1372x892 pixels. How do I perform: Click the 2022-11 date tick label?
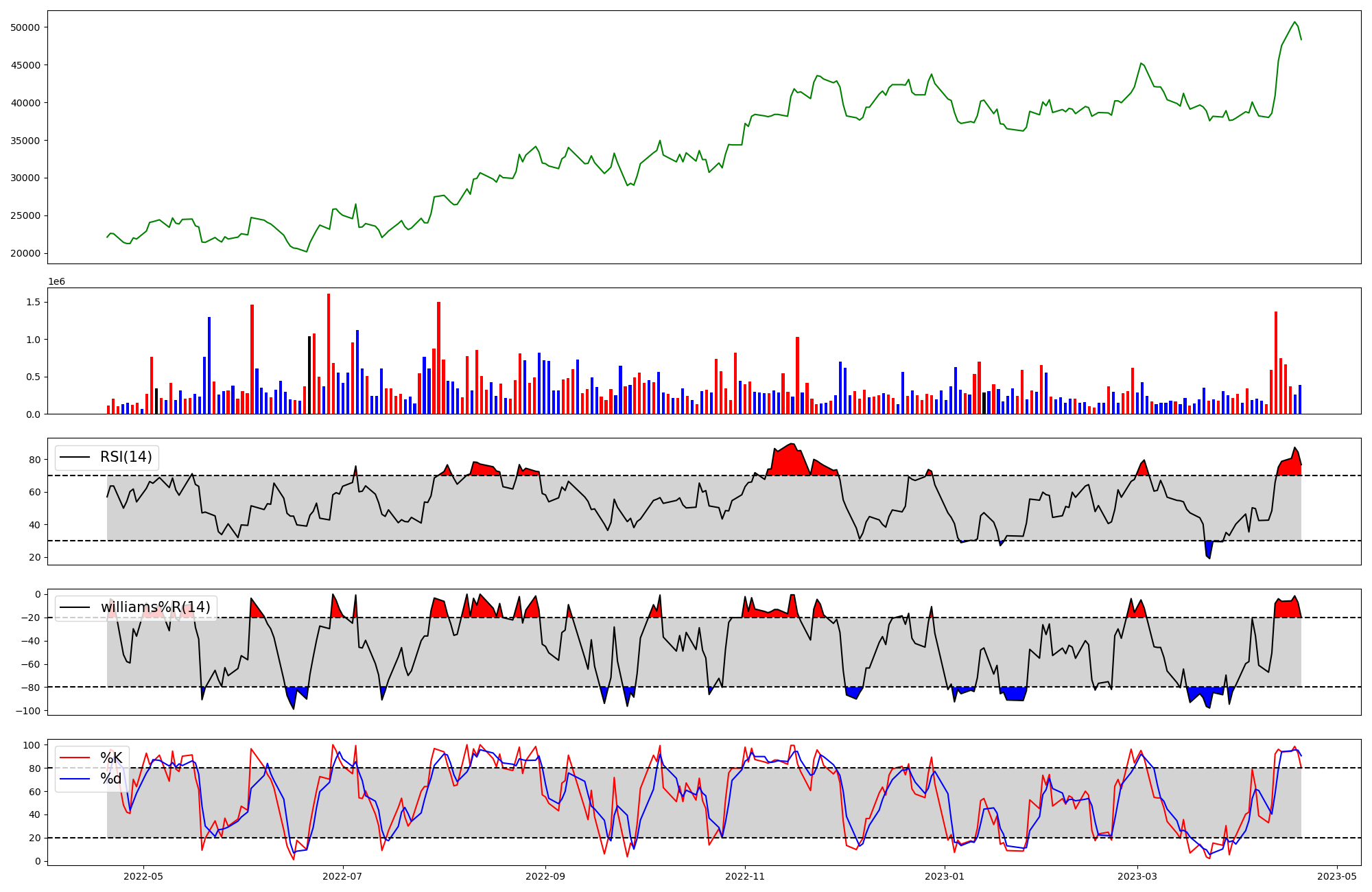pos(745,876)
